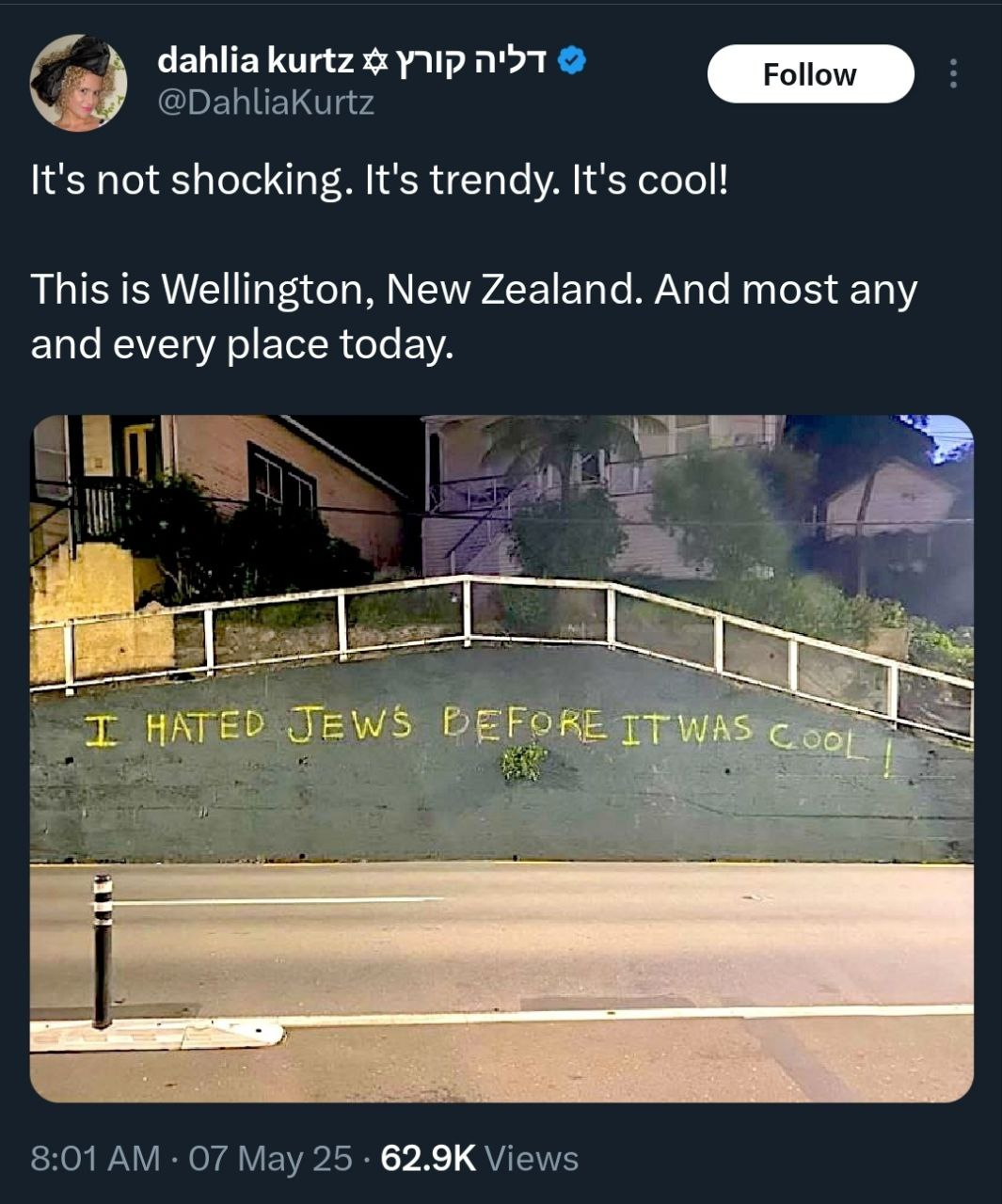Open the attached wall photo full size
Viewport: 1002px width, 1204px height.
[x=501, y=758]
